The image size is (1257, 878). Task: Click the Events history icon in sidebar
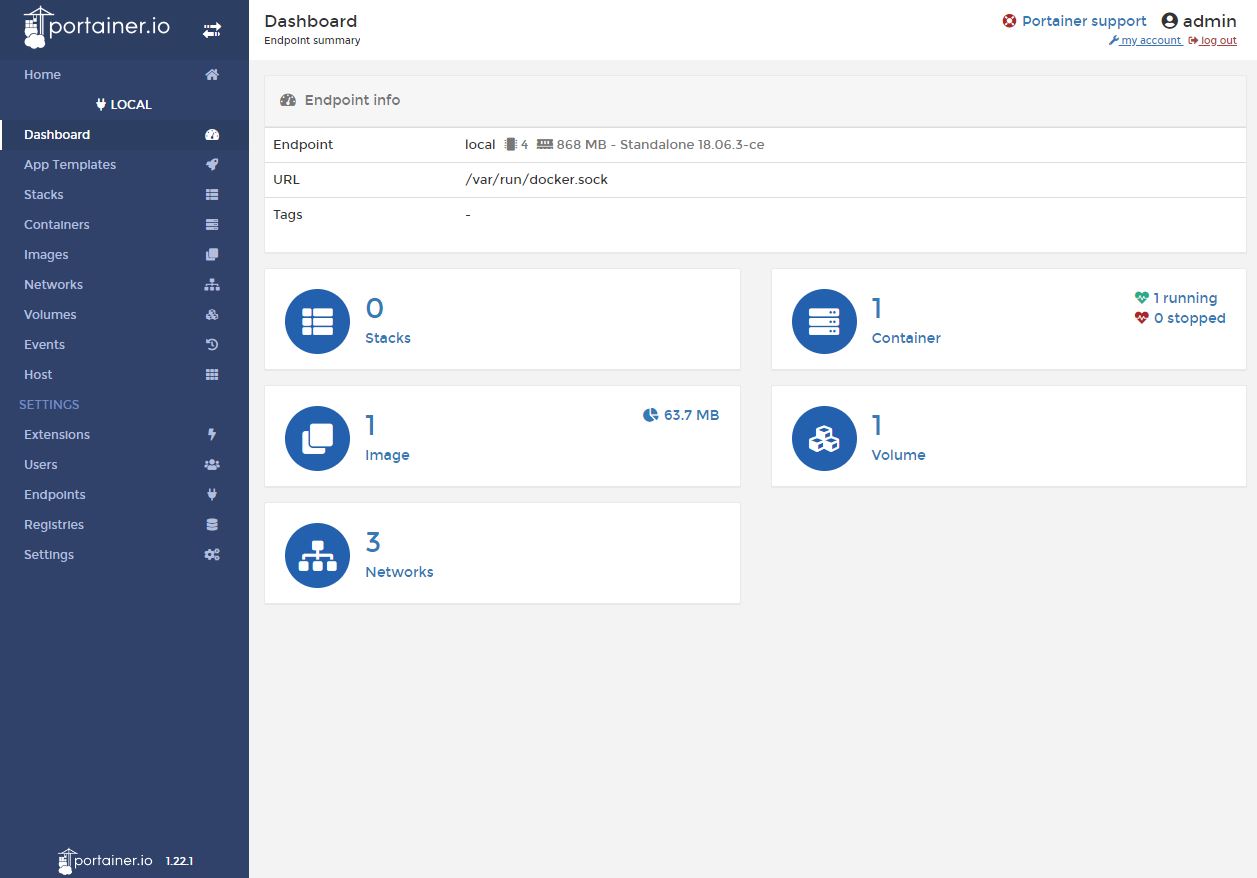pos(211,345)
